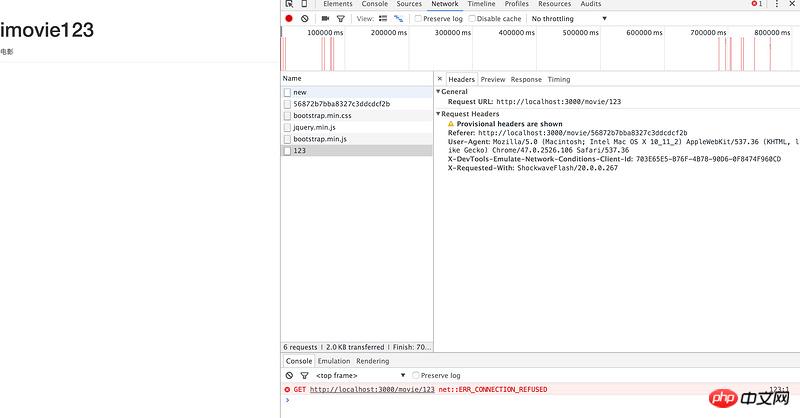
Task: Click the Referer header line
Action: point(567,133)
